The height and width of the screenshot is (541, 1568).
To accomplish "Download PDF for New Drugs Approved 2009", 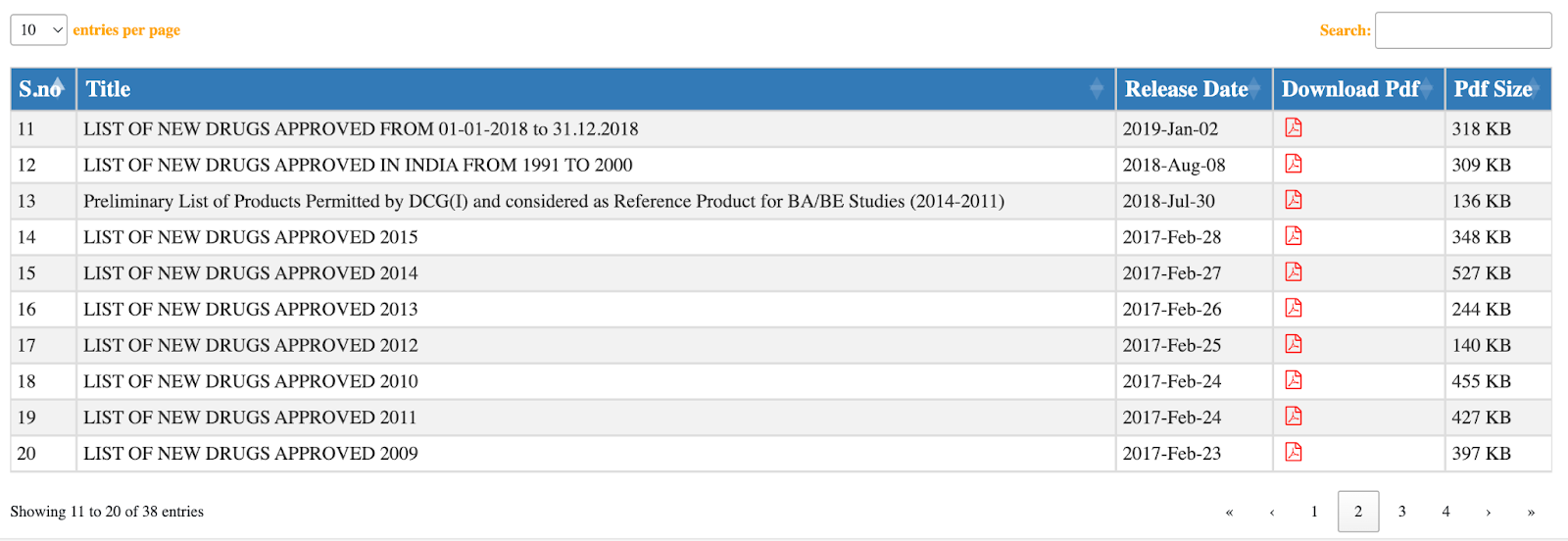I will 1294,453.
